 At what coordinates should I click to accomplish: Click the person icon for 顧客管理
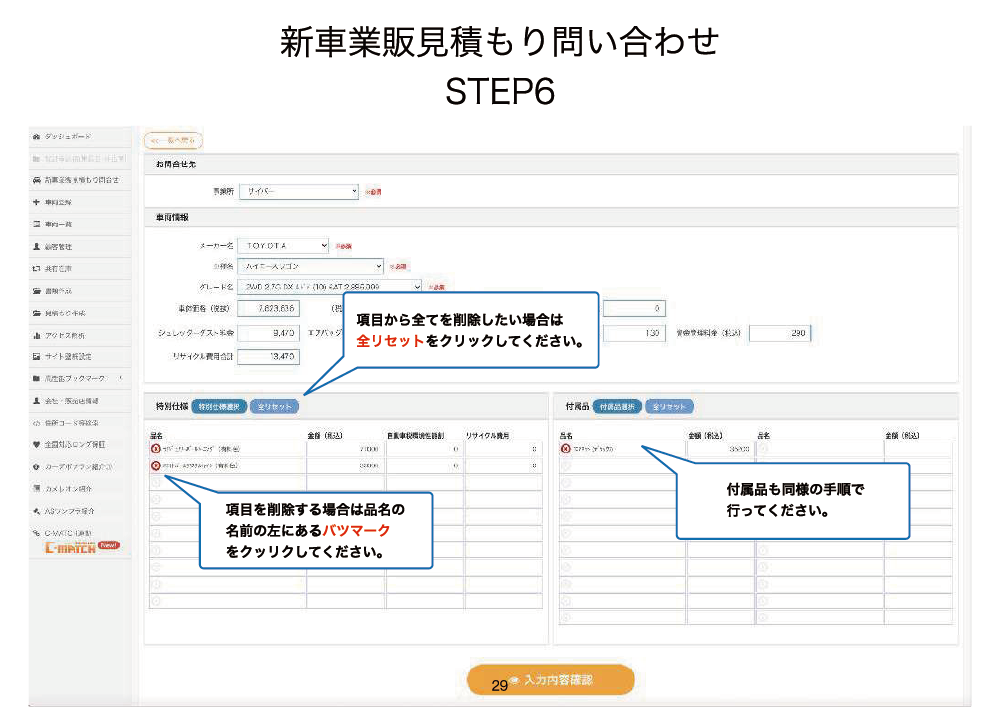[x=36, y=246]
